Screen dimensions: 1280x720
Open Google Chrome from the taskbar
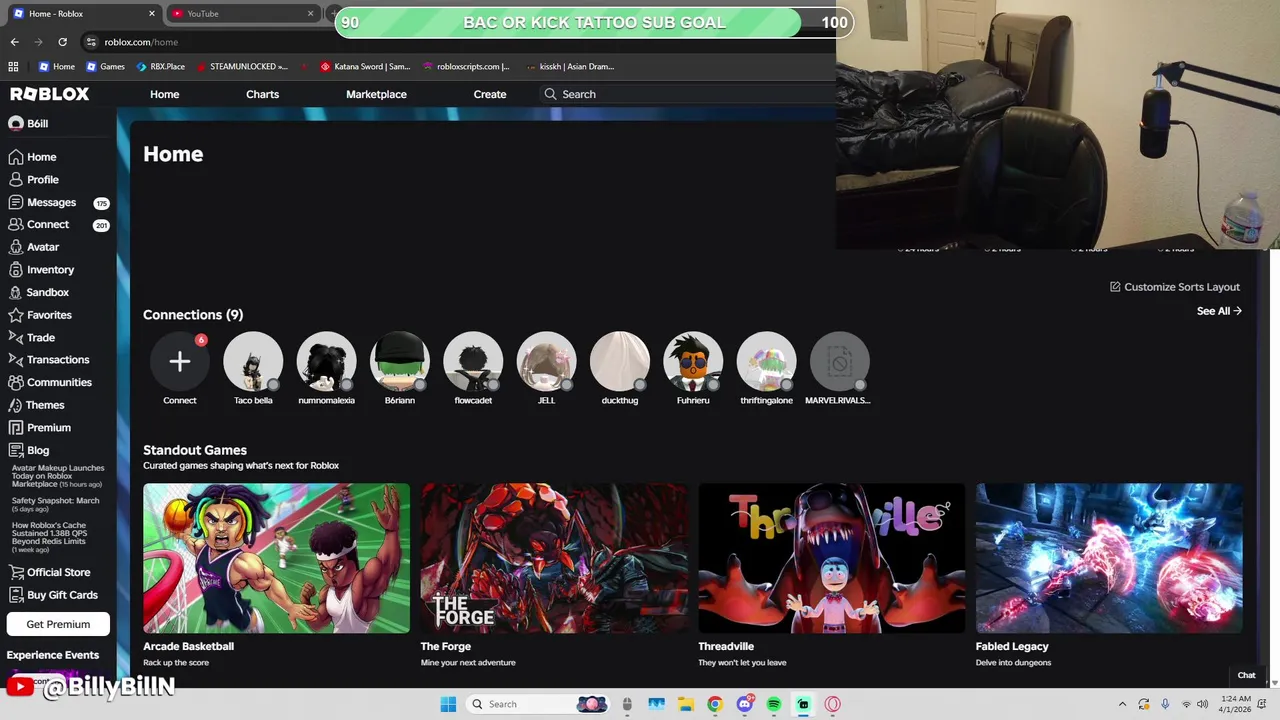tap(715, 704)
